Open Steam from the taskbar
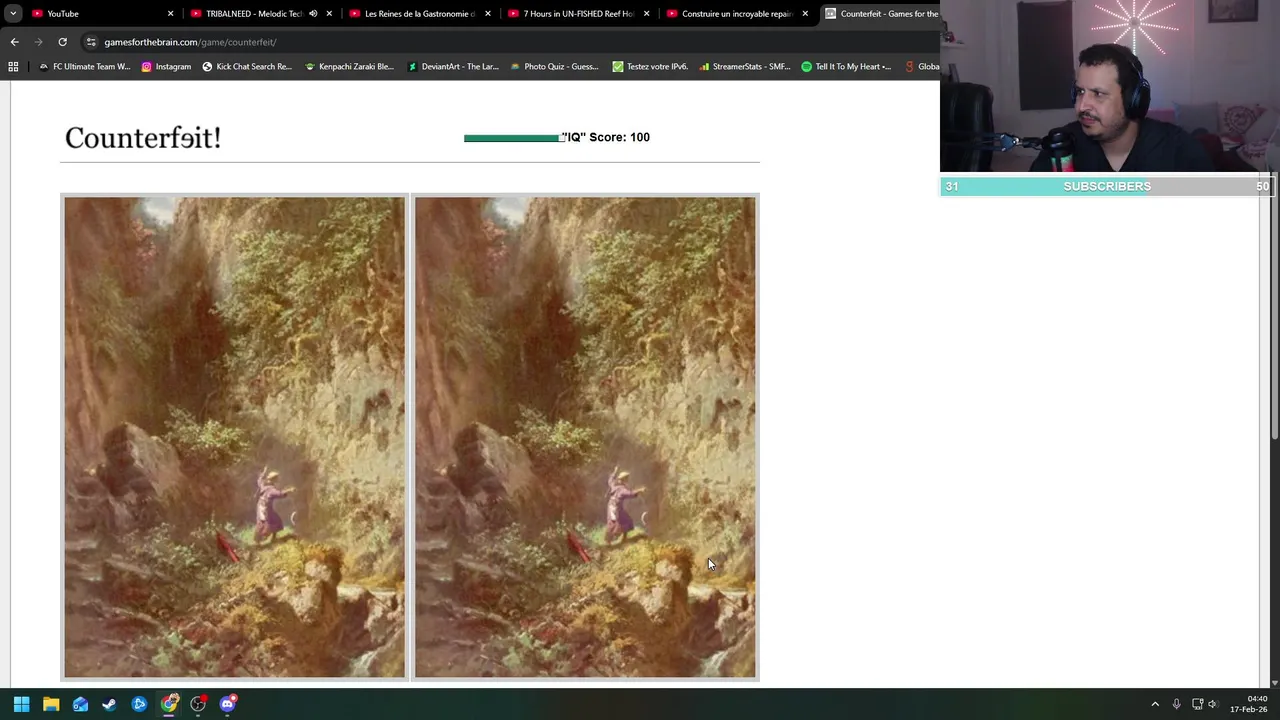Image resolution: width=1280 pixels, height=720 pixels. [x=109, y=704]
